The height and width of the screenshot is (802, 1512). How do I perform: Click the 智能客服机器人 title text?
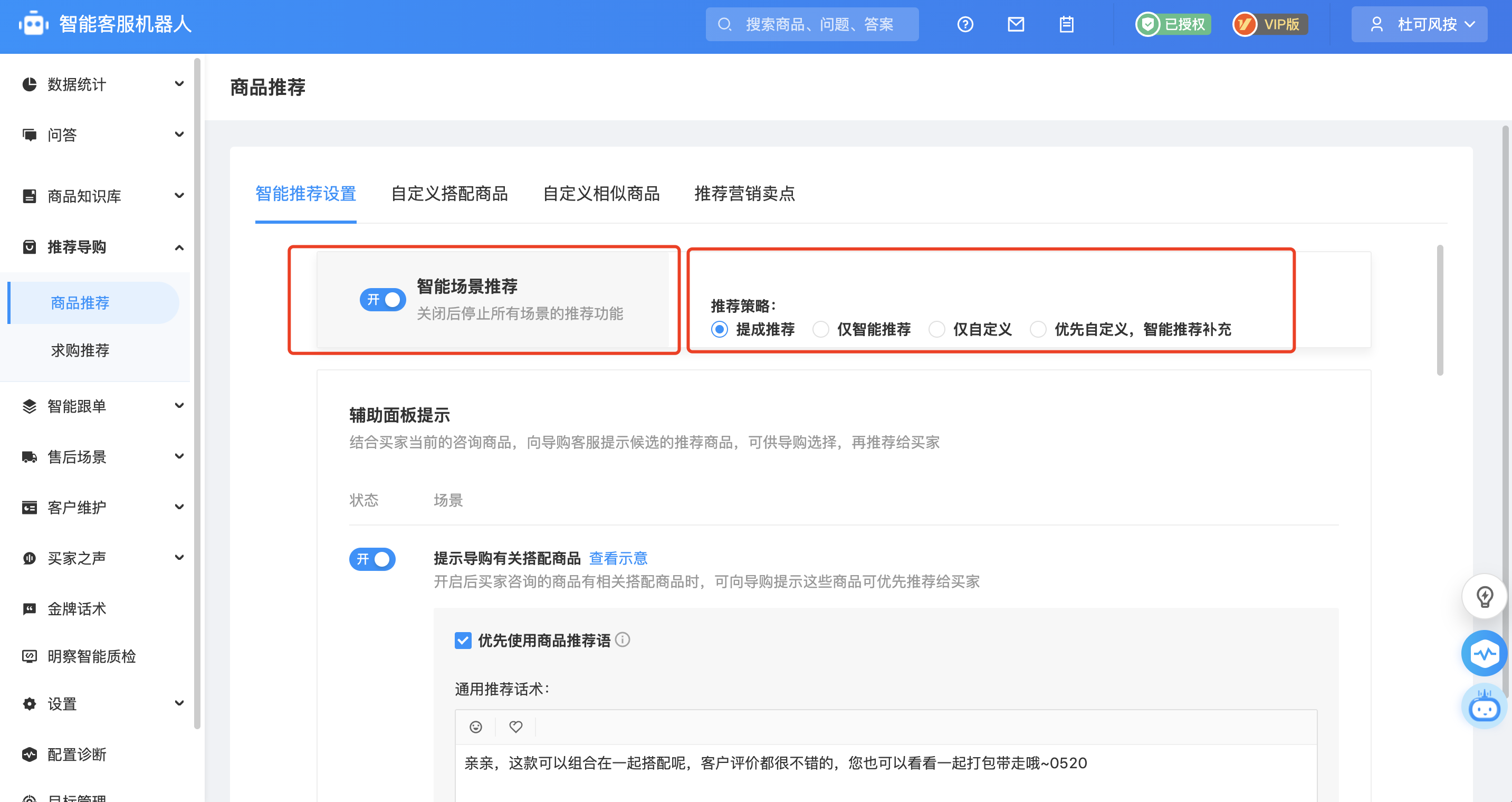click(126, 24)
